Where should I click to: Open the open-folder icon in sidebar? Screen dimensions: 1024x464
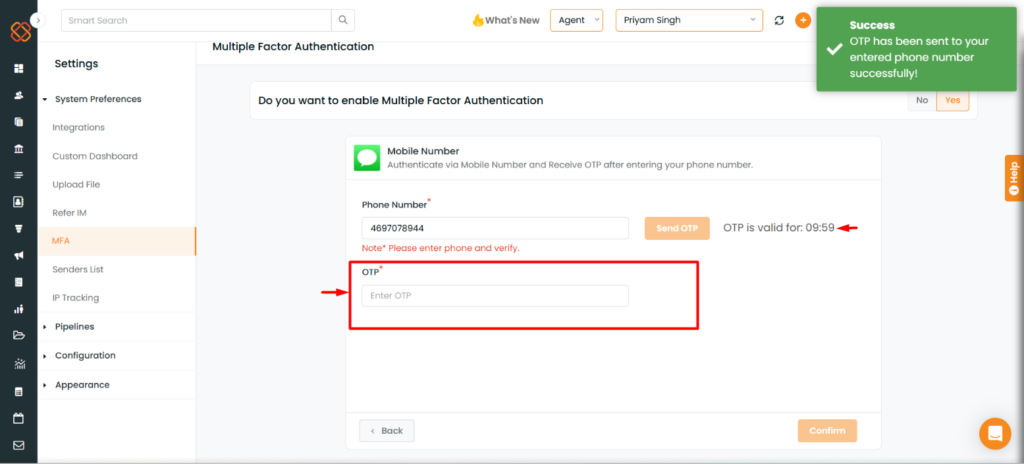tap(18, 335)
